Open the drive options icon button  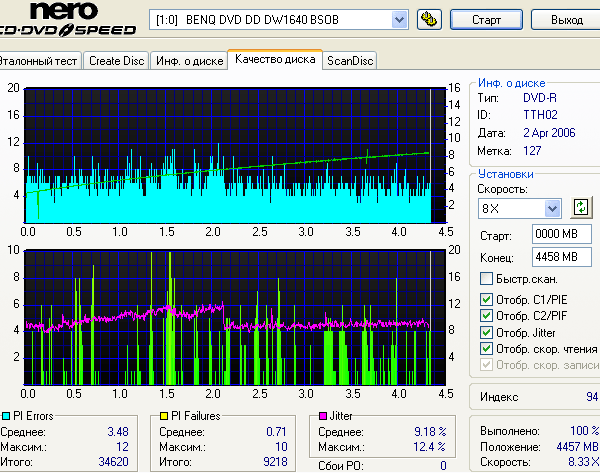click(x=429, y=20)
